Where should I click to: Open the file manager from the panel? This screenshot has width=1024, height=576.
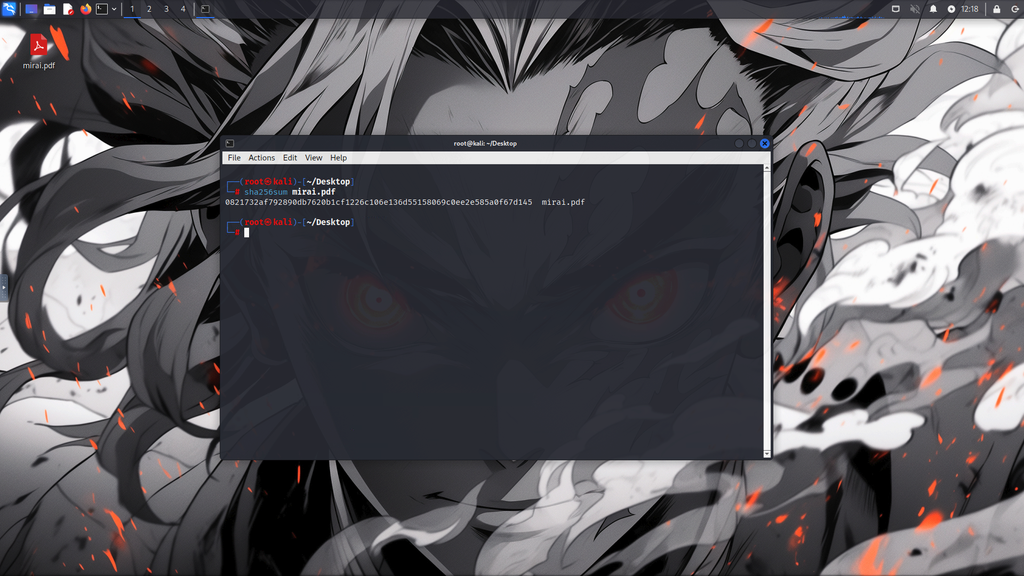(49, 9)
